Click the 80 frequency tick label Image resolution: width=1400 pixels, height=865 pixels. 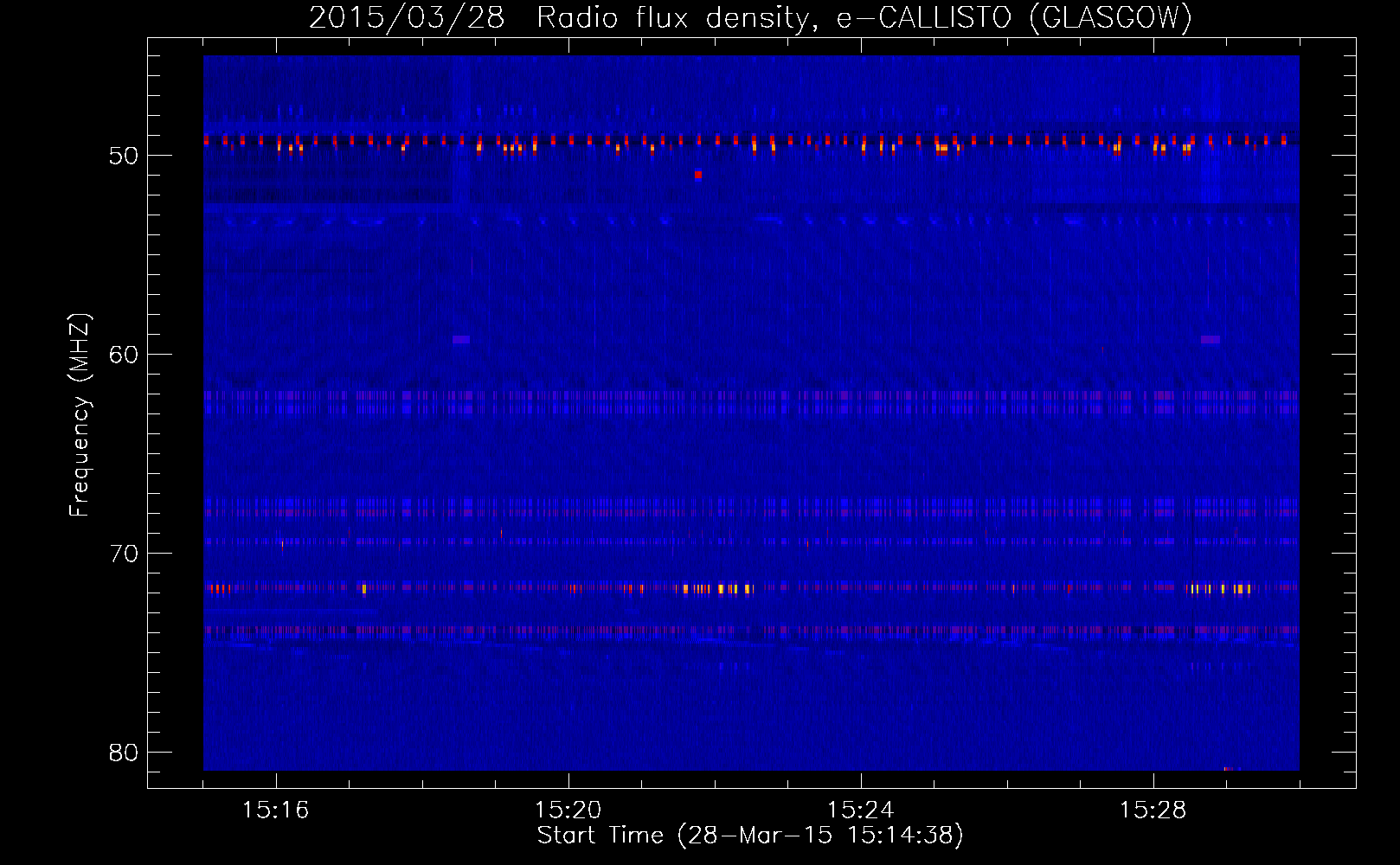124,753
